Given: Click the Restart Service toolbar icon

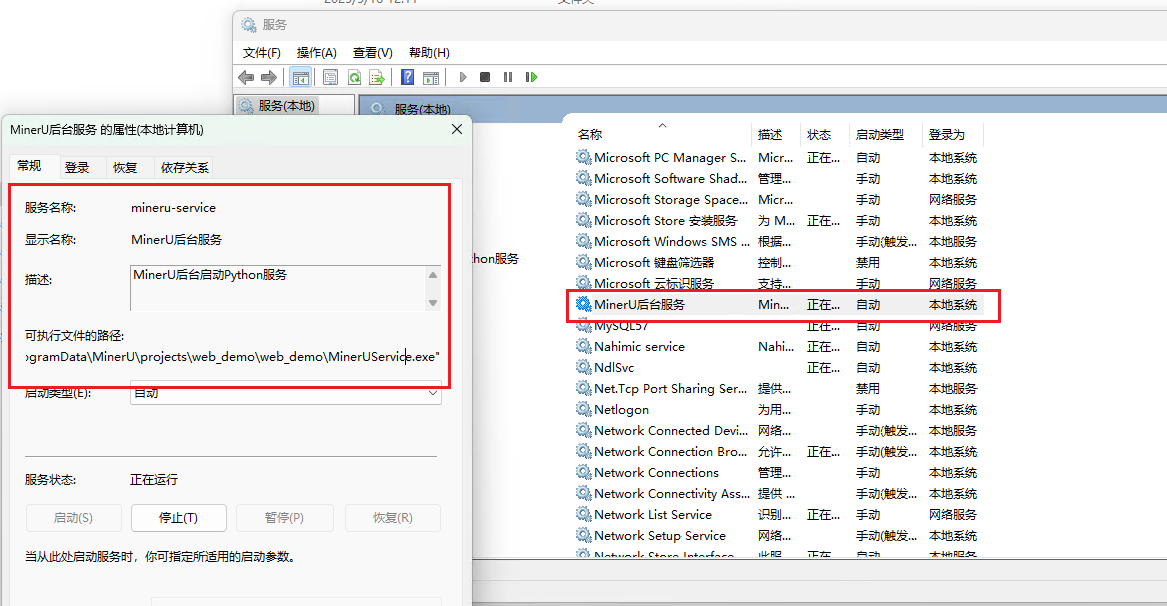Looking at the screenshot, I should (x=531, y=77).
